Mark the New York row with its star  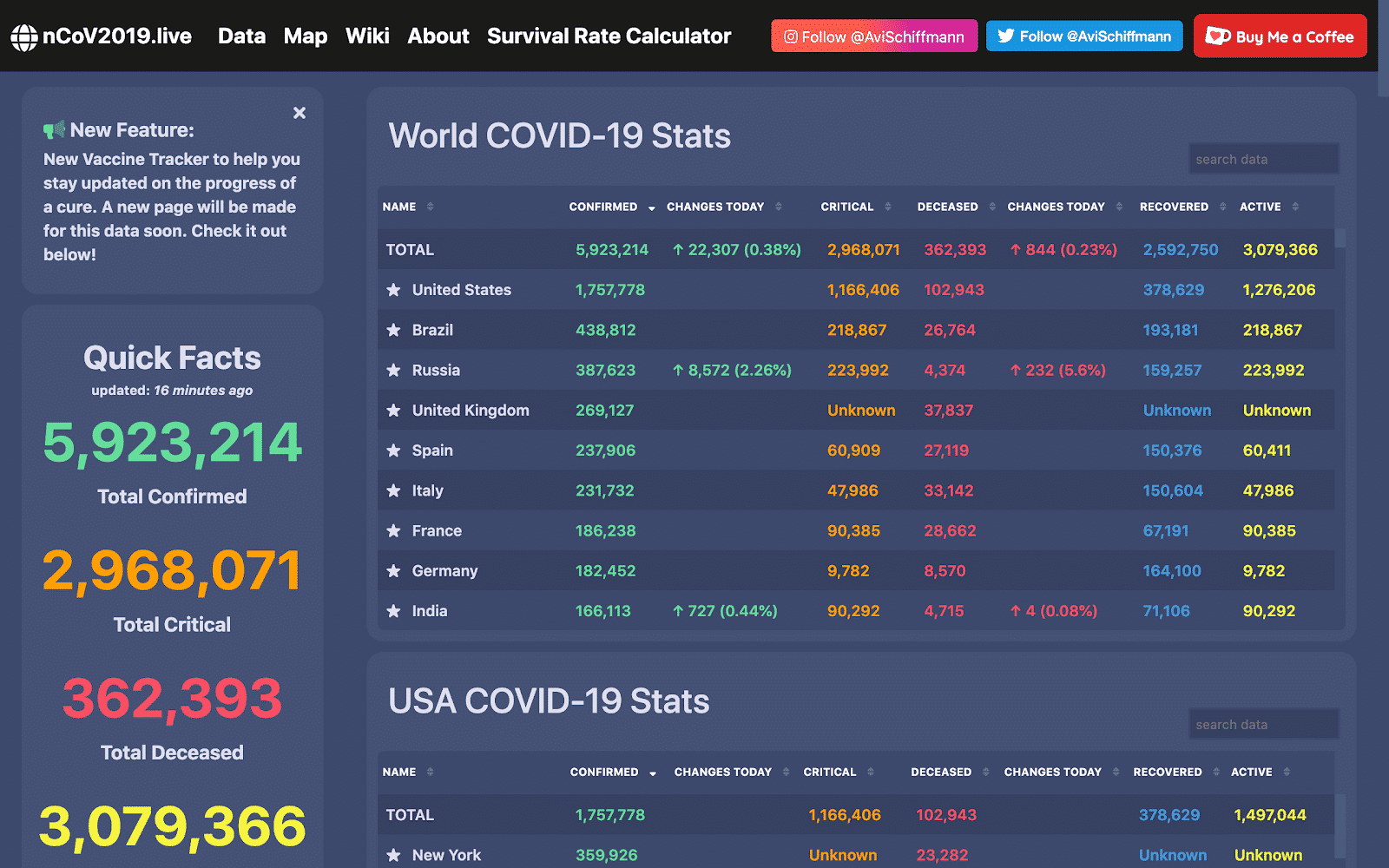point(394,855)
